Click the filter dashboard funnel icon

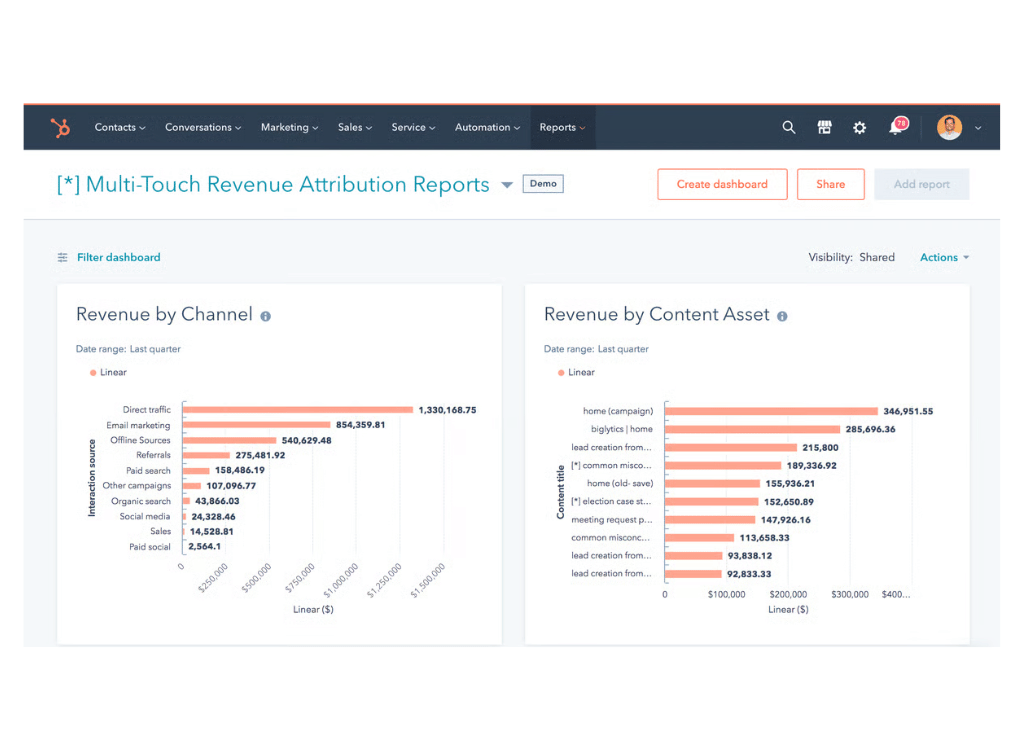pos(65,257)
